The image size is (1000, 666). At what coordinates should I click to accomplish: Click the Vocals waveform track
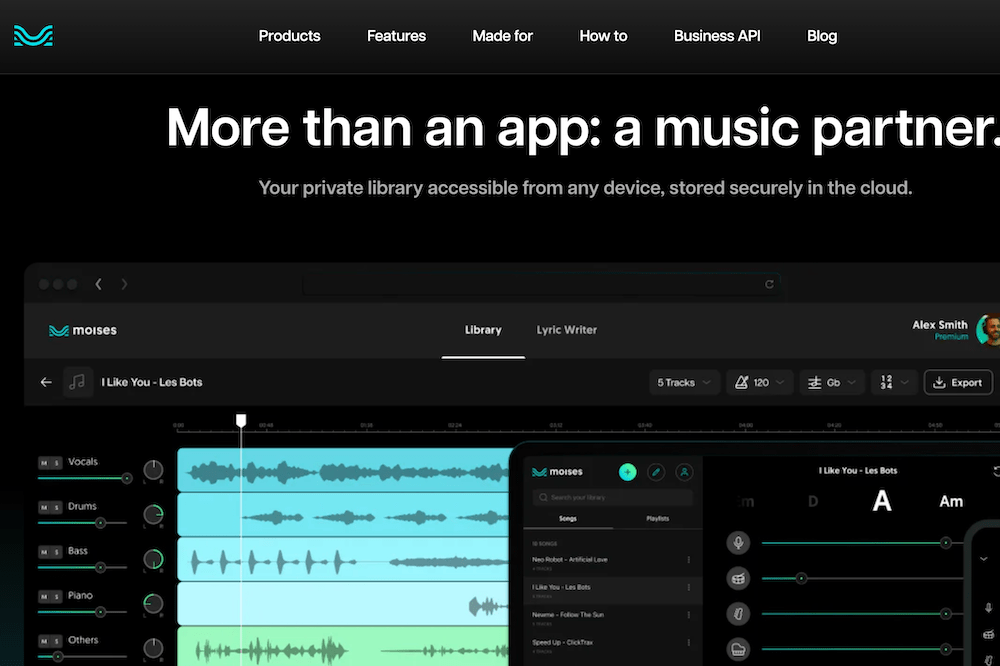(x=343, y=470)
